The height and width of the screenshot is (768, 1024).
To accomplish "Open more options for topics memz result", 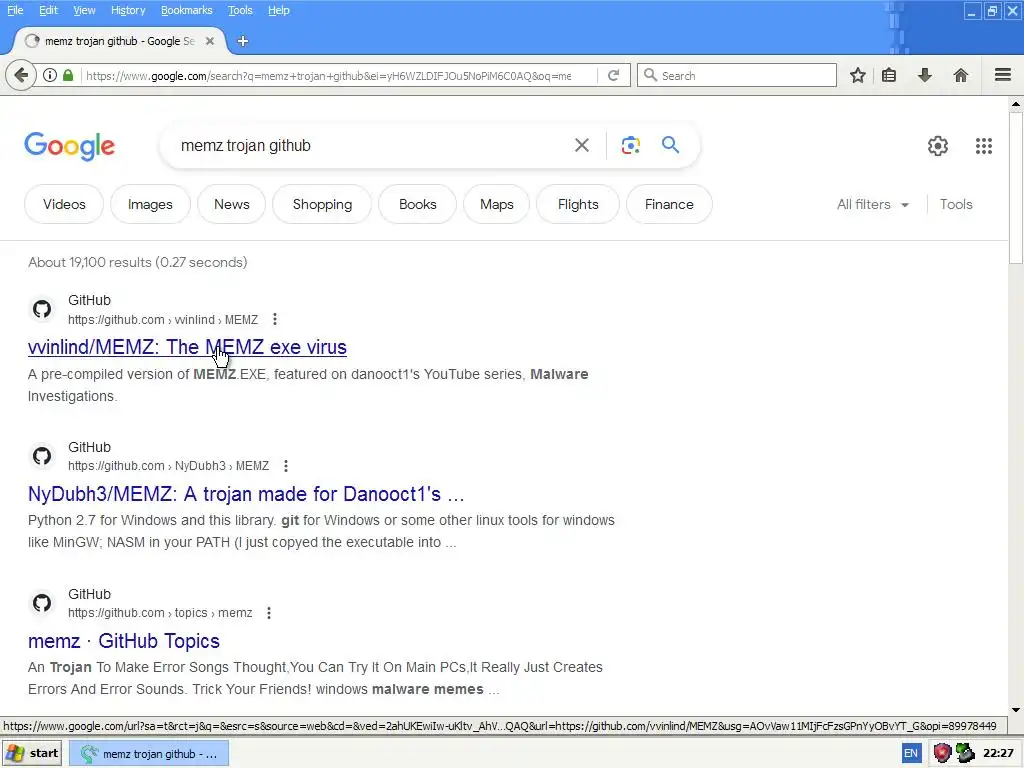I will point(268,613).
